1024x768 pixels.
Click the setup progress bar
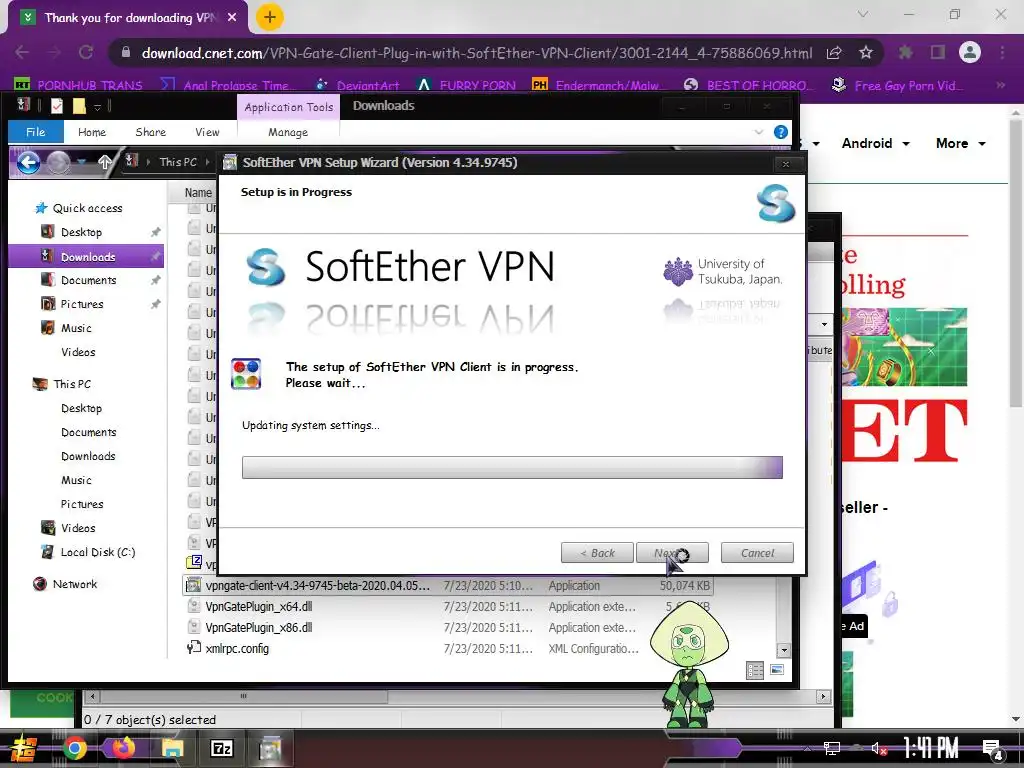click(x=512, y=468)
